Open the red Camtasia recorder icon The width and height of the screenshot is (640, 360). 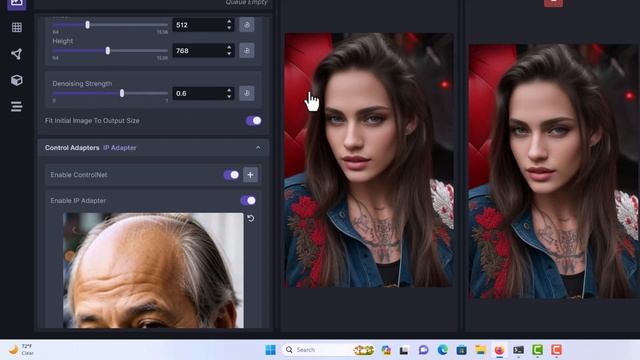point(556,350)
